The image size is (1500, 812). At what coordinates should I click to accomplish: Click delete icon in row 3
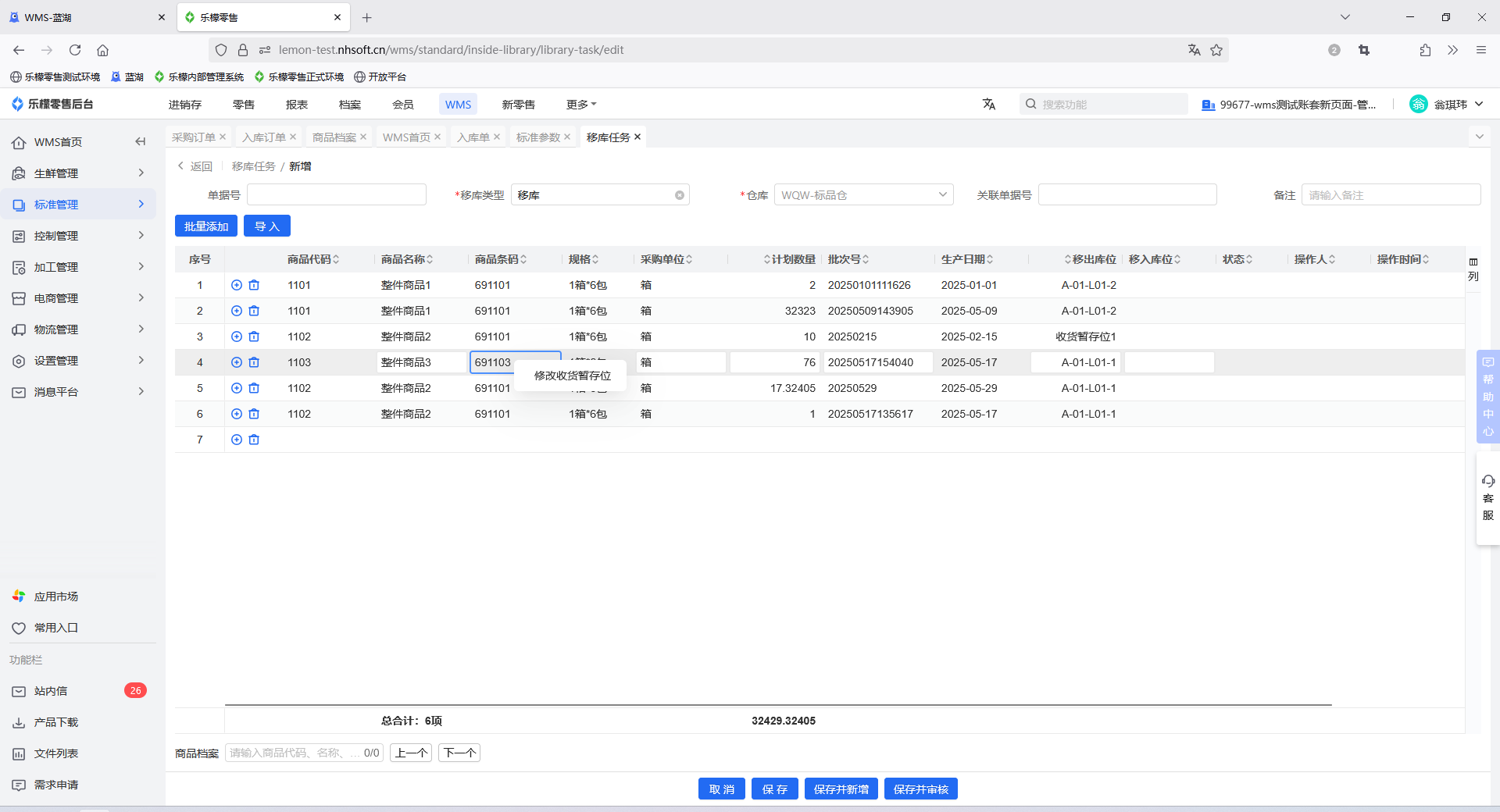click(254, 337)
